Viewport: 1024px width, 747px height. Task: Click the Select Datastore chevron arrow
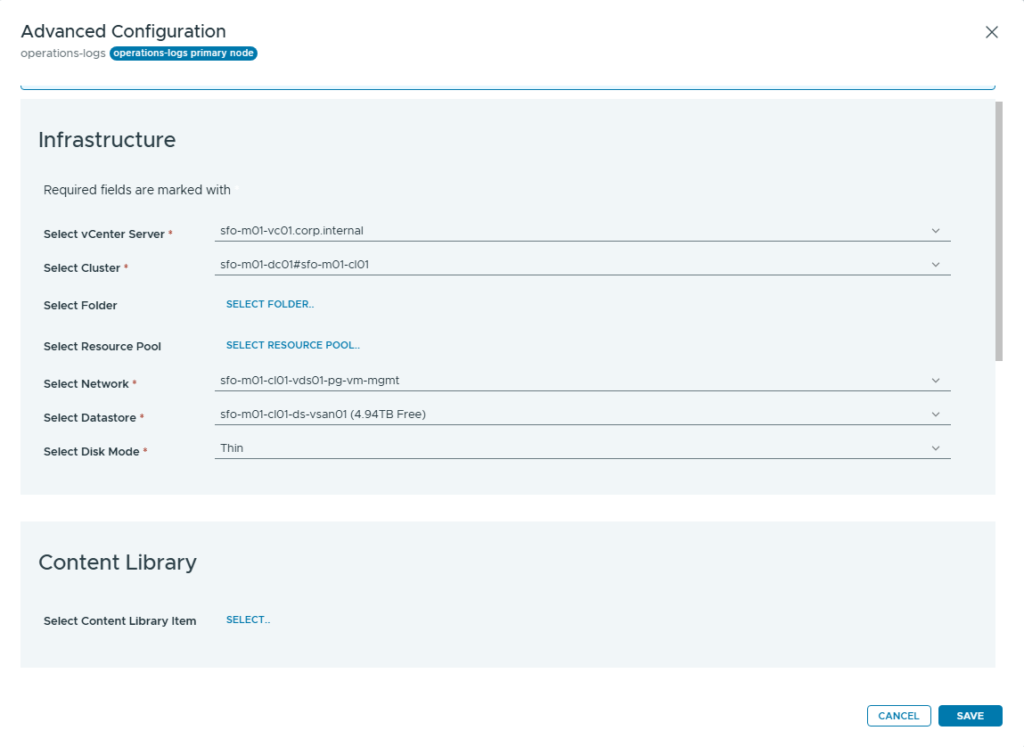coord(936,415)
